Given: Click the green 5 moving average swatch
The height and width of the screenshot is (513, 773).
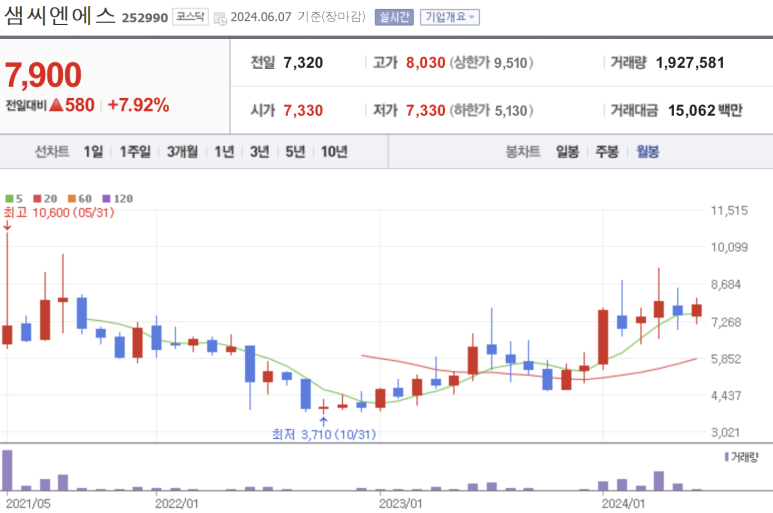Looking at the screenshot, I should [x=9, y=199].
